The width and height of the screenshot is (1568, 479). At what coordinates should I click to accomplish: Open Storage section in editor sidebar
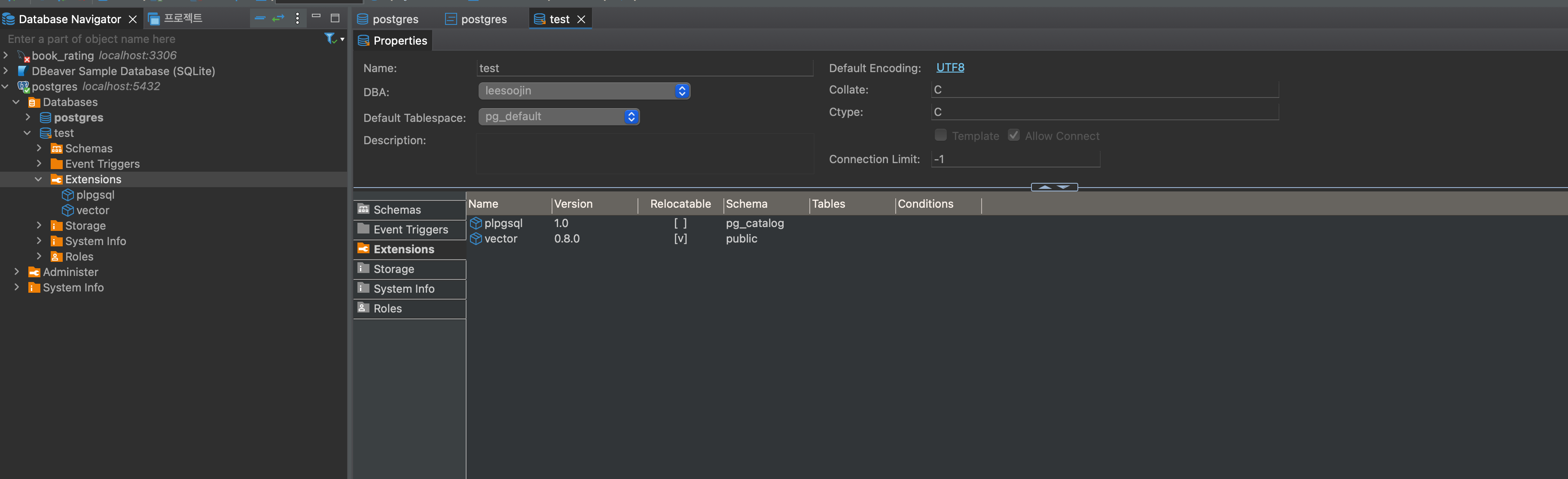[393, 269]
